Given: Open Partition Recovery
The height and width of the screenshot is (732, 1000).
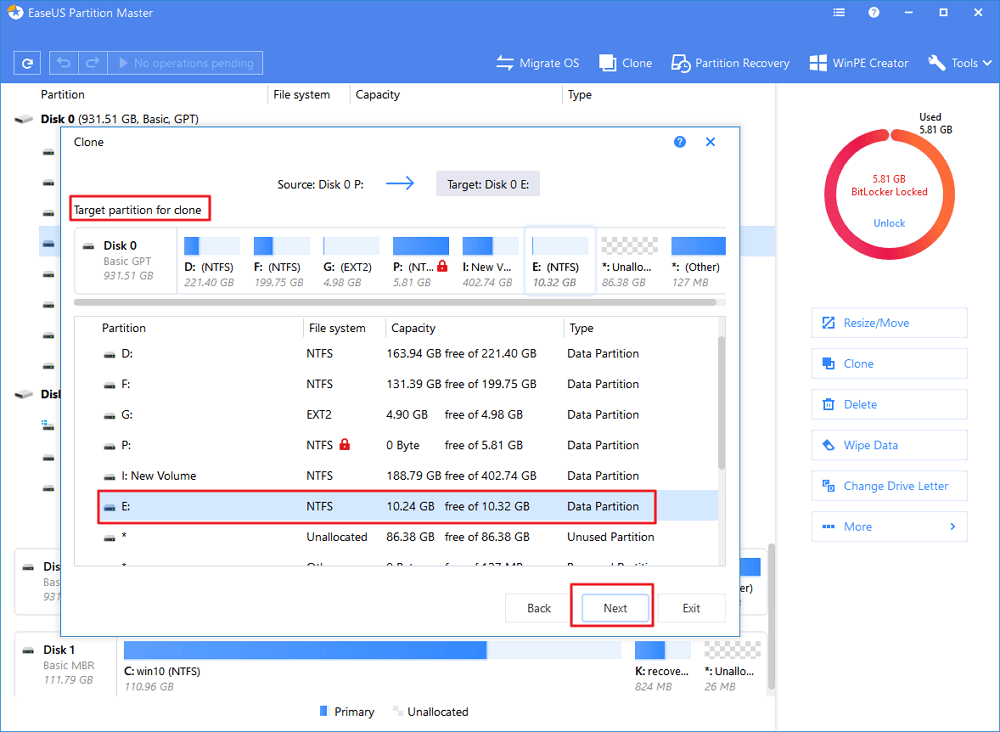Looking at the screenshot, I should [730, 63].
